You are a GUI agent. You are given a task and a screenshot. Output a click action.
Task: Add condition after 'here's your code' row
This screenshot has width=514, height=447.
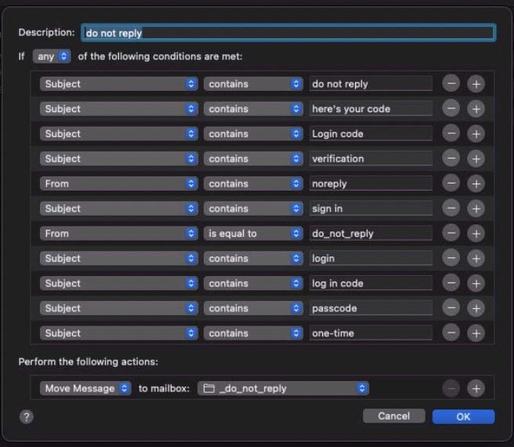point(476,109)
